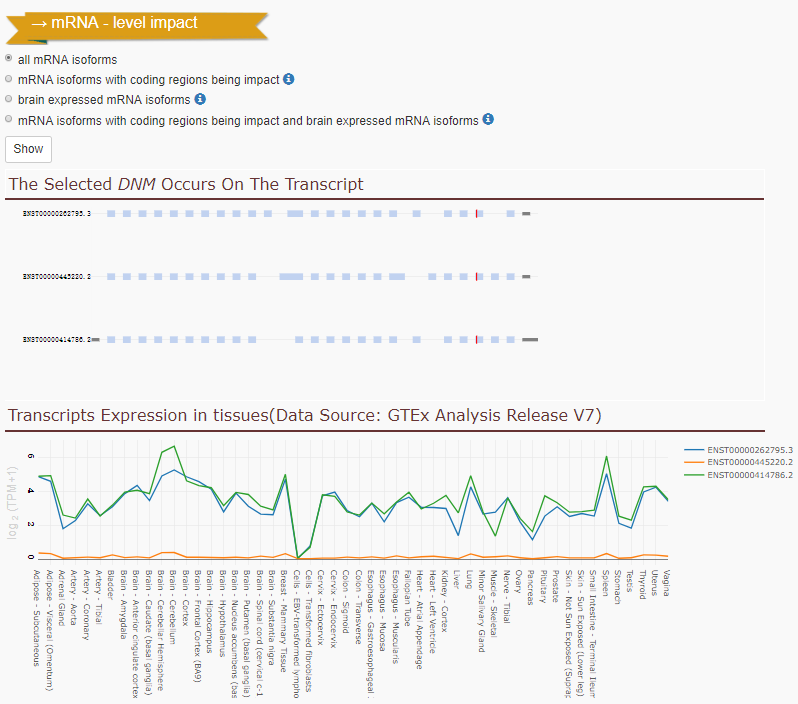Screen dimensions: 798x704
Task: Select coding regions and brain expressed option
Action: (9, 119)
